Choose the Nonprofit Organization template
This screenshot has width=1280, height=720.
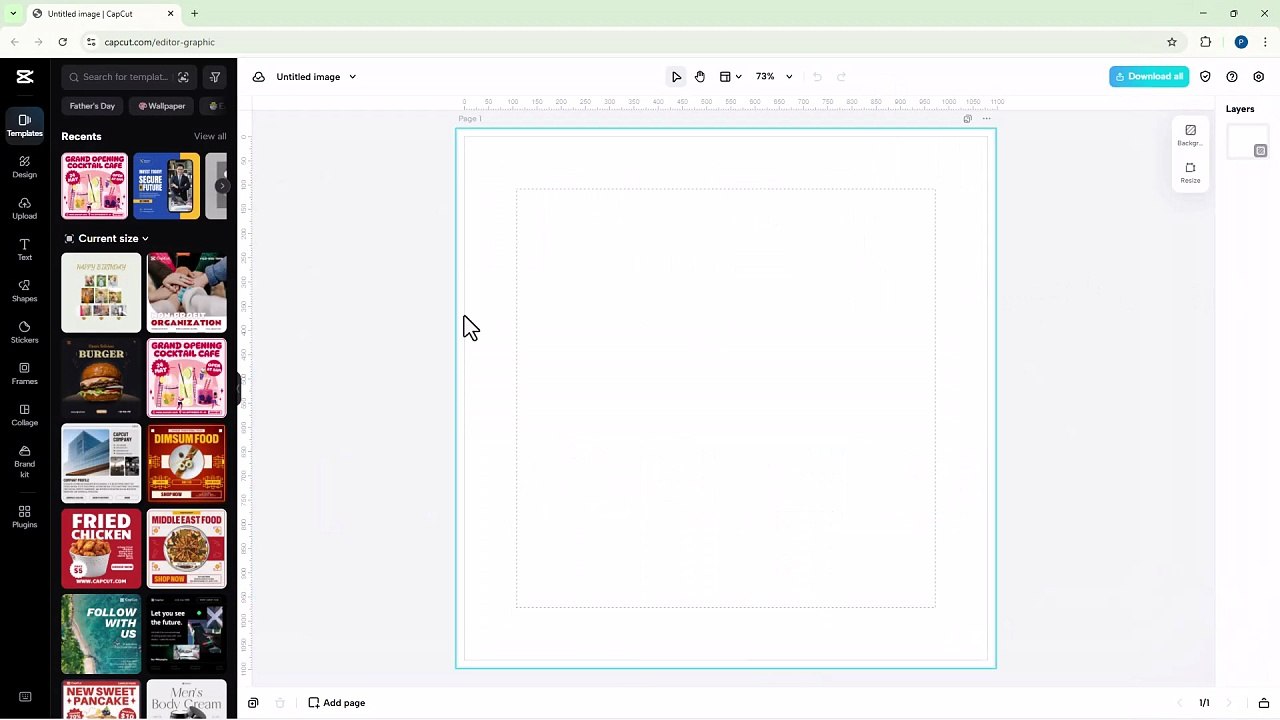tap(187, 293)
